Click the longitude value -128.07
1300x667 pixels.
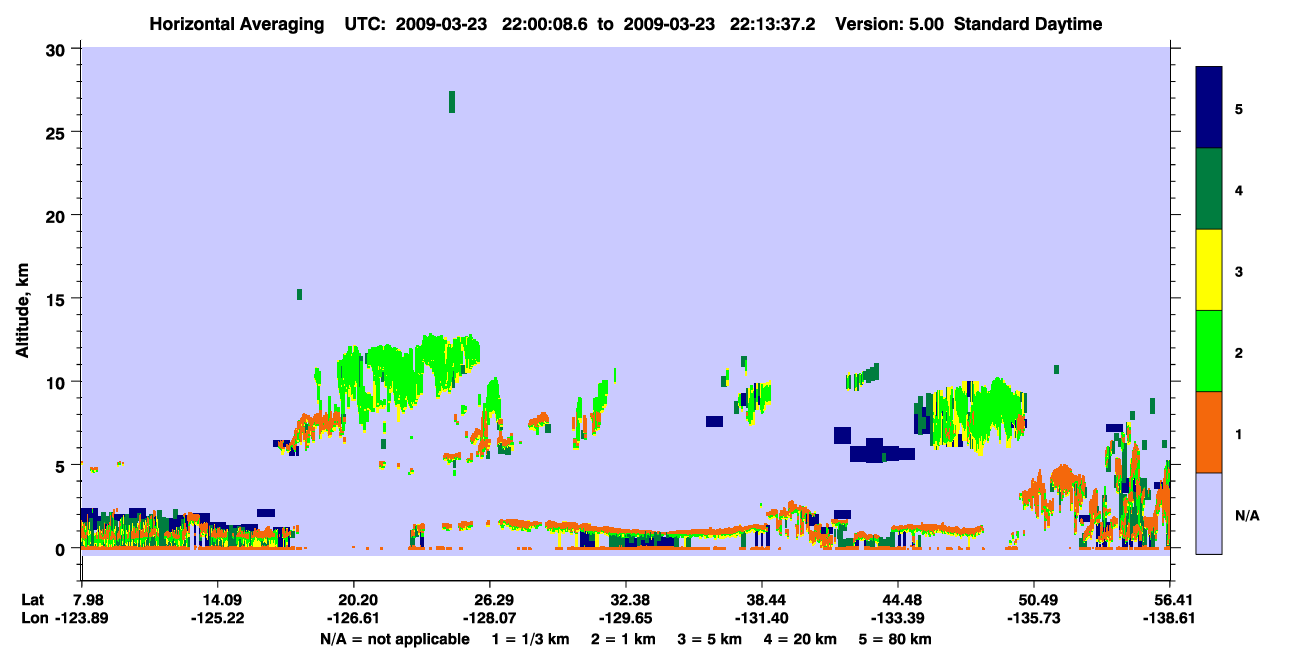coord(489,618)
